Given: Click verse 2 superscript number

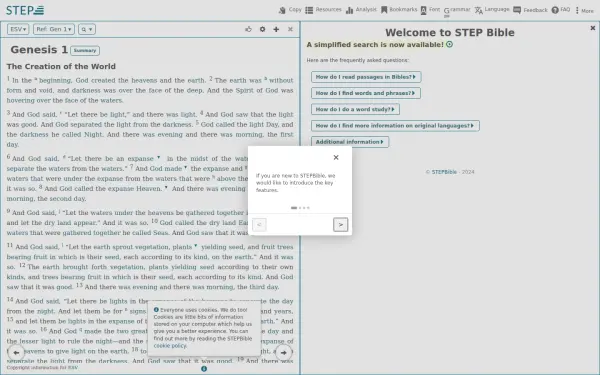Looking at the screenshot, I should (211, 78).
